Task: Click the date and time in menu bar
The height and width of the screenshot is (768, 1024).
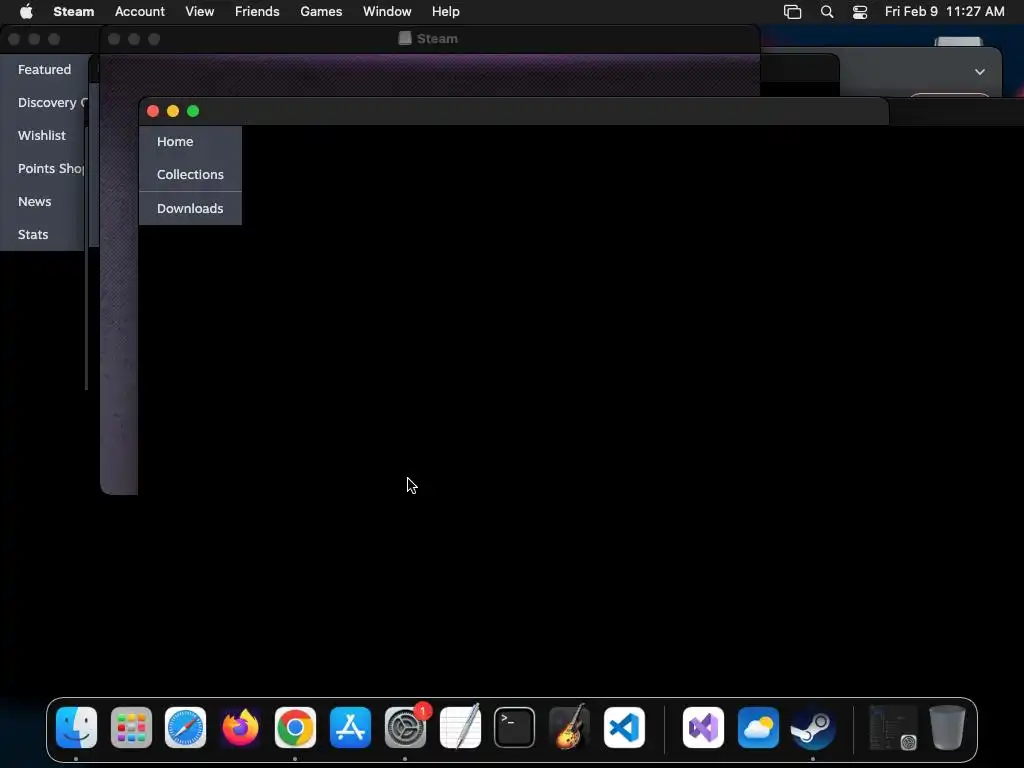Action: tap(944, 11)
